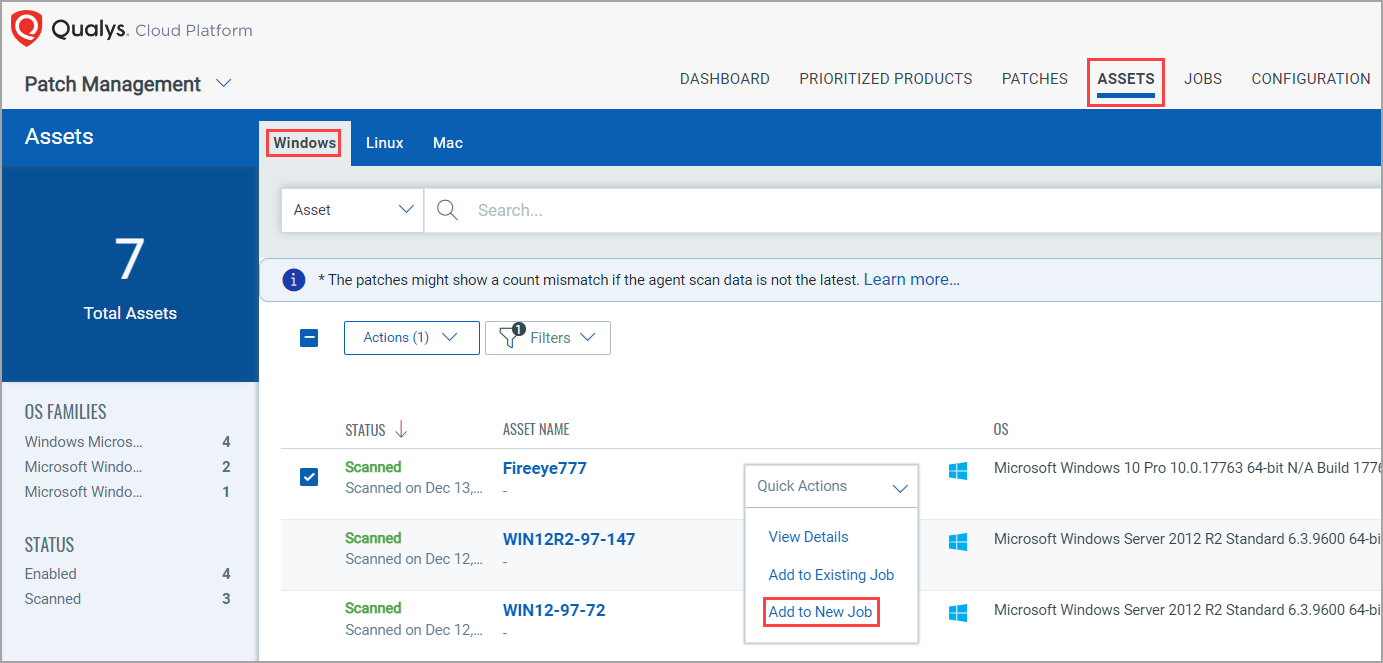Click the STATUS column header text
Screen dimensions: 1383x663
pyautogui.click(x=365, y=430)
